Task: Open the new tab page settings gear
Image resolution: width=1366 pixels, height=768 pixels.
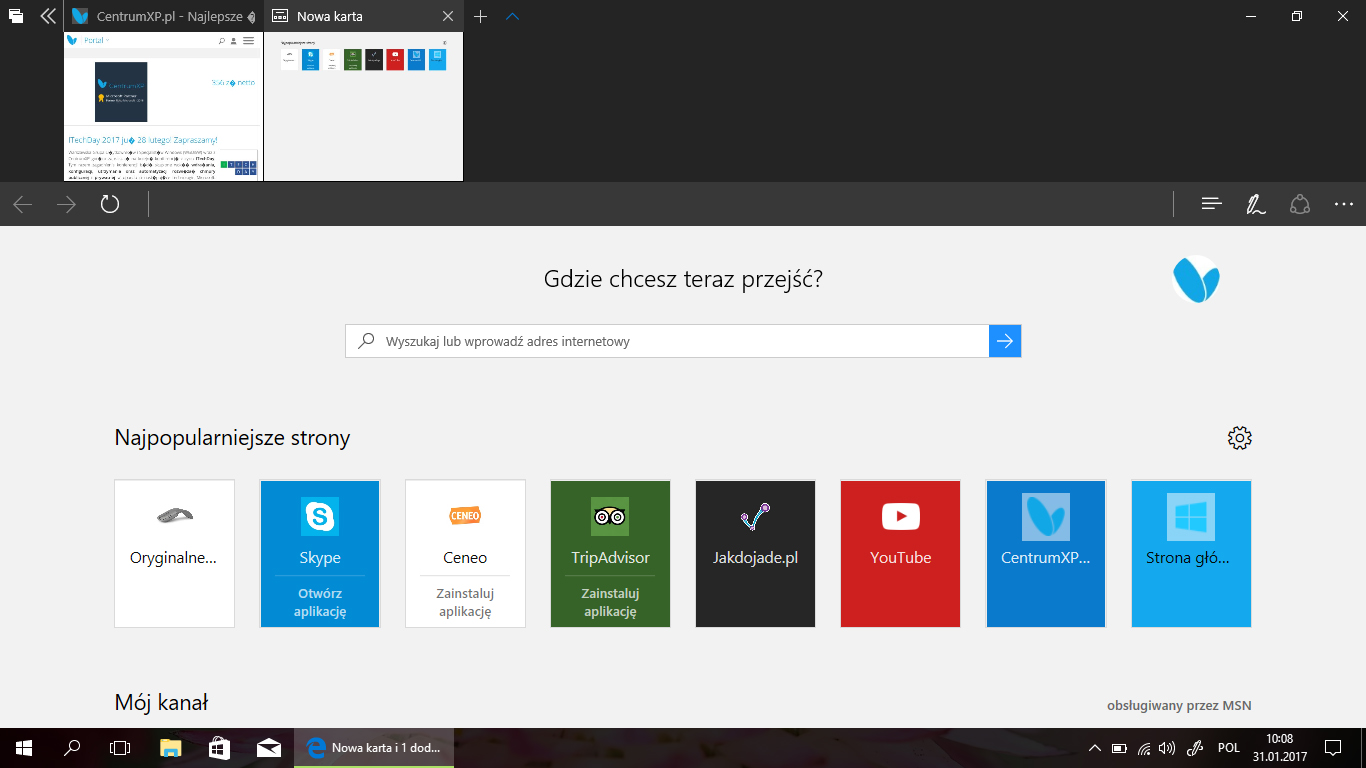Action: 1240,438
